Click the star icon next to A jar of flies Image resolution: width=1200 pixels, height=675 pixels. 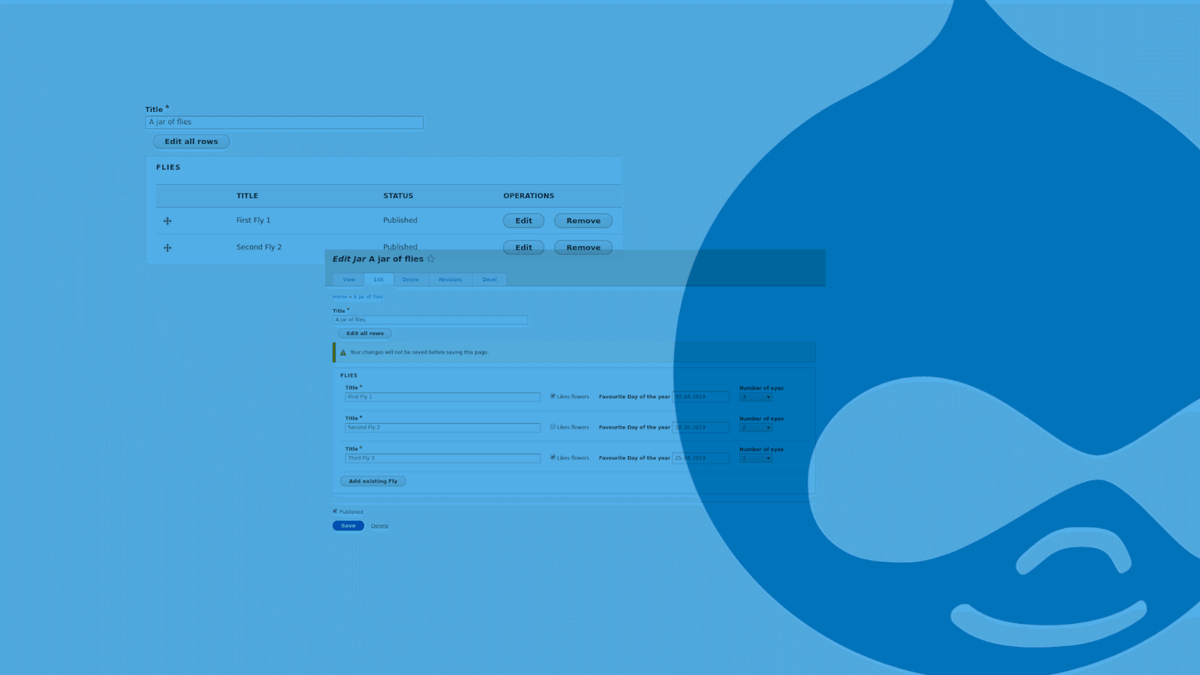431,259
